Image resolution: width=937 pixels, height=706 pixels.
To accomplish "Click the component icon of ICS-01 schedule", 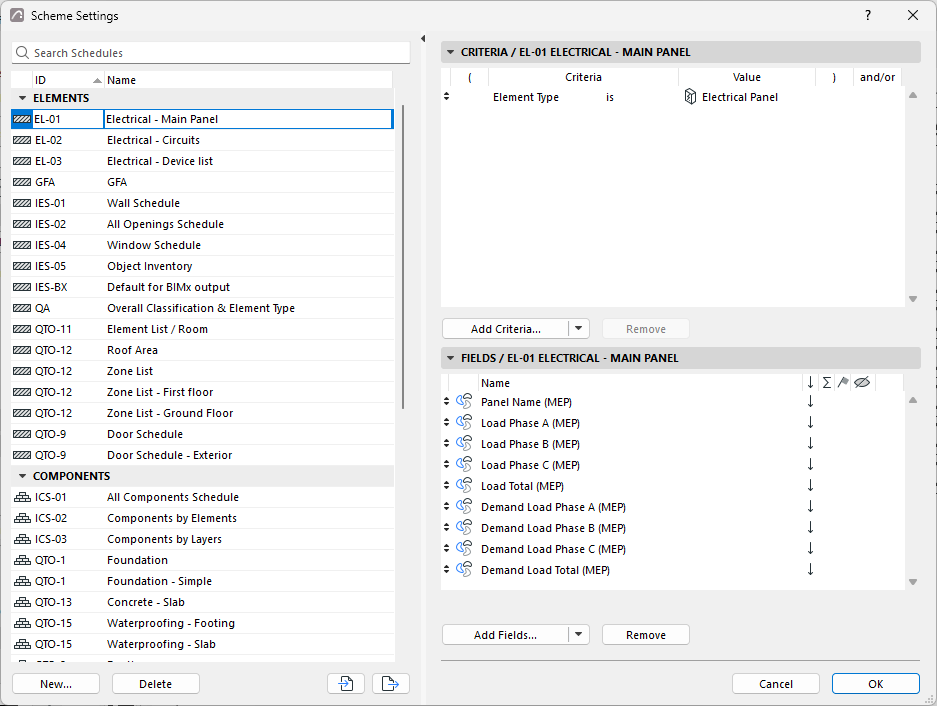I will tap(22, 497).
